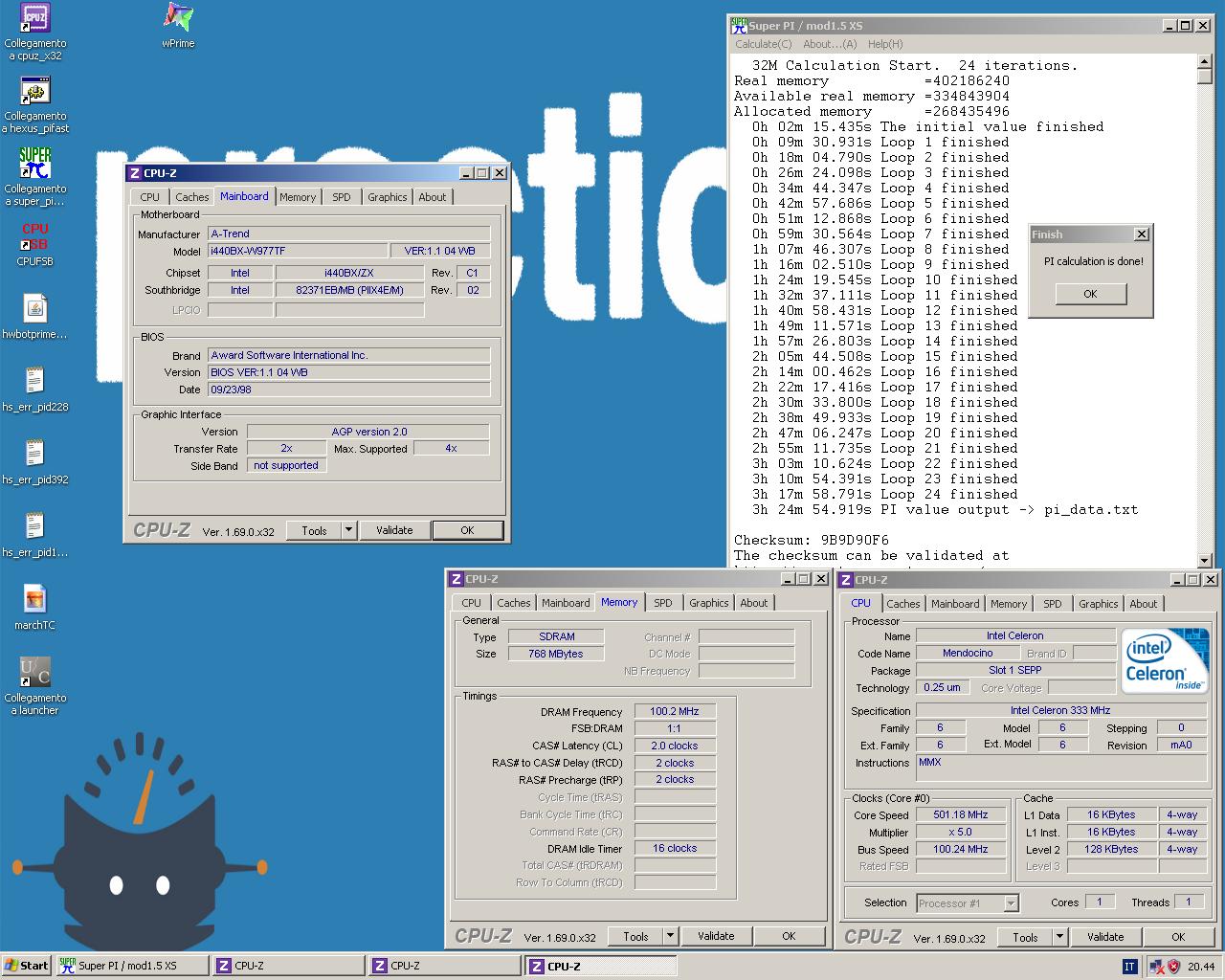This screenshot has width=1225, height=980.
Task: Click motherboard model field i440BX-W977TF
Action: click(x=298, y=251)
